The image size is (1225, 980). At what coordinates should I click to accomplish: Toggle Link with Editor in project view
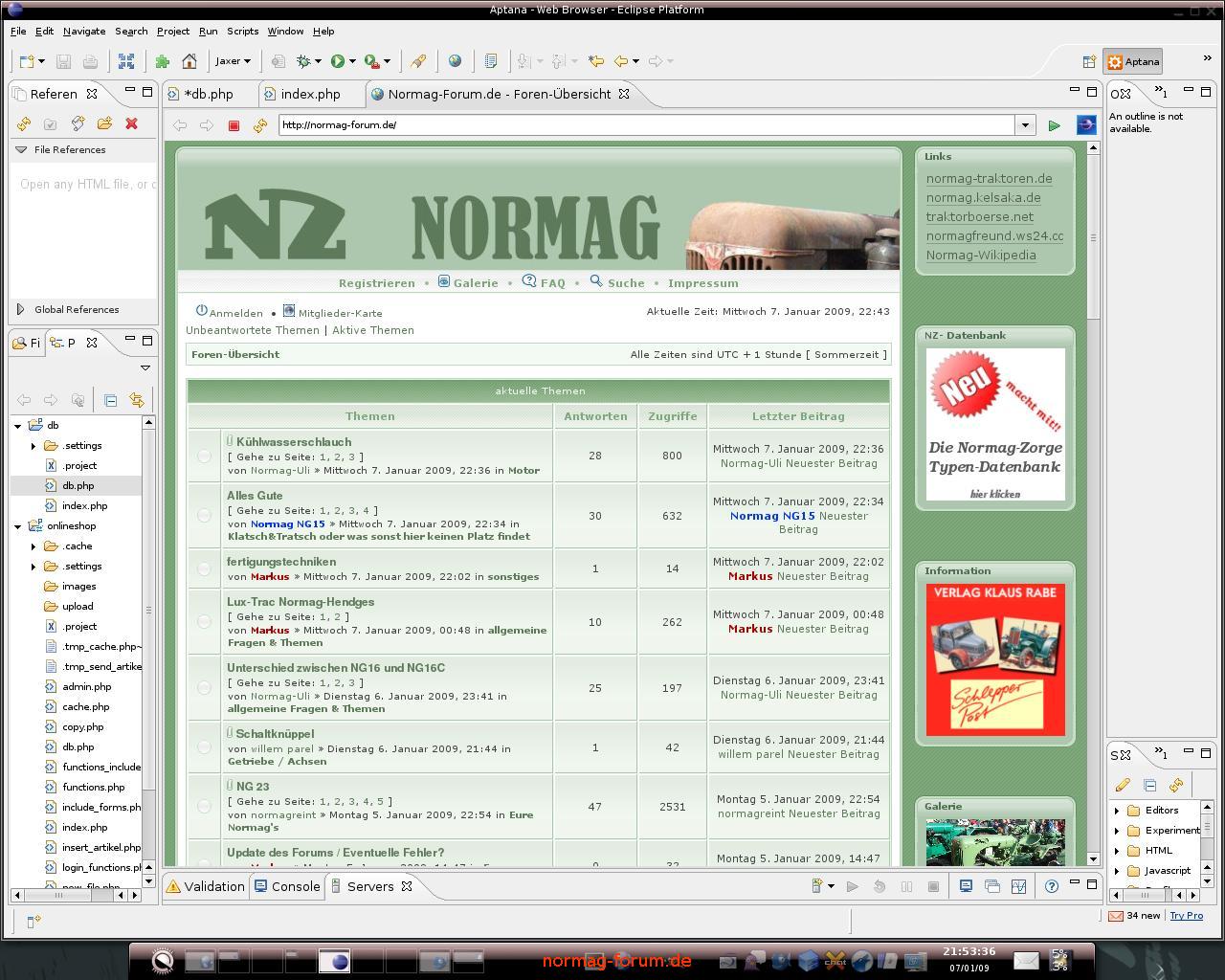137,400
